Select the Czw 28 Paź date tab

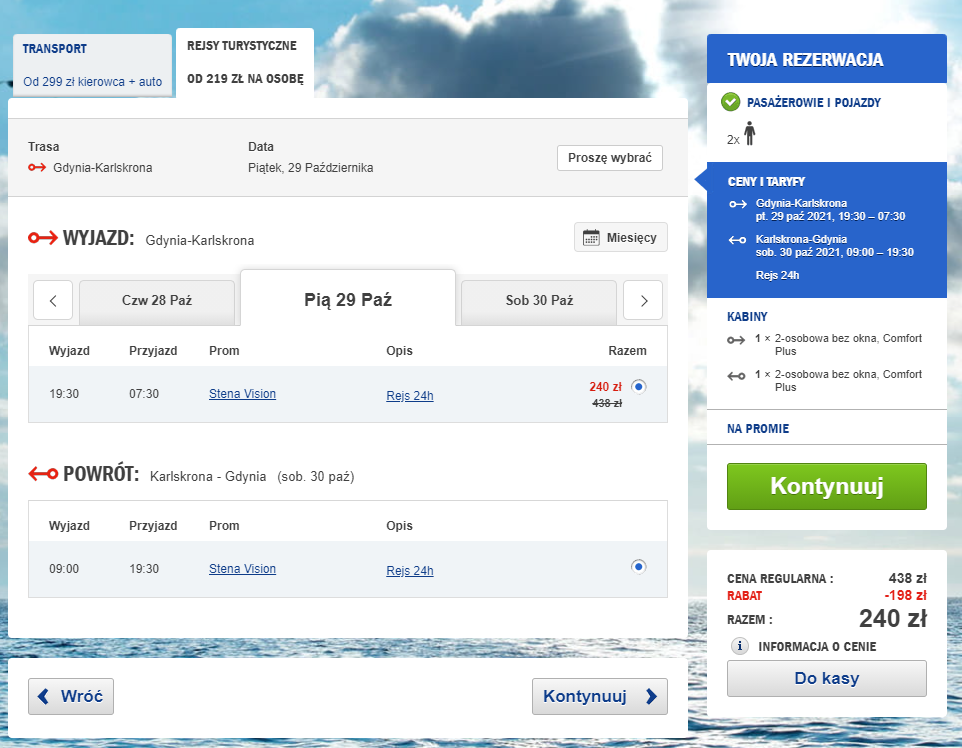[157, 300]
